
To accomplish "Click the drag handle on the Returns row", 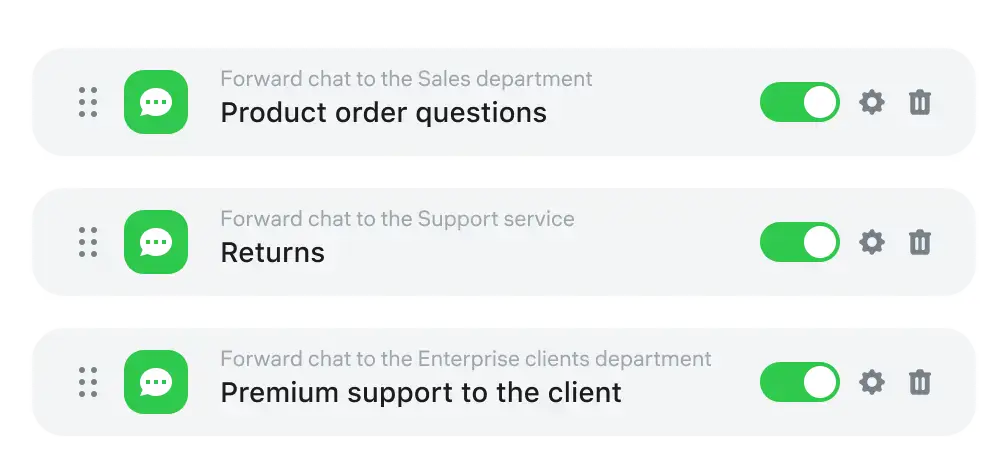I will click(88, 242).
